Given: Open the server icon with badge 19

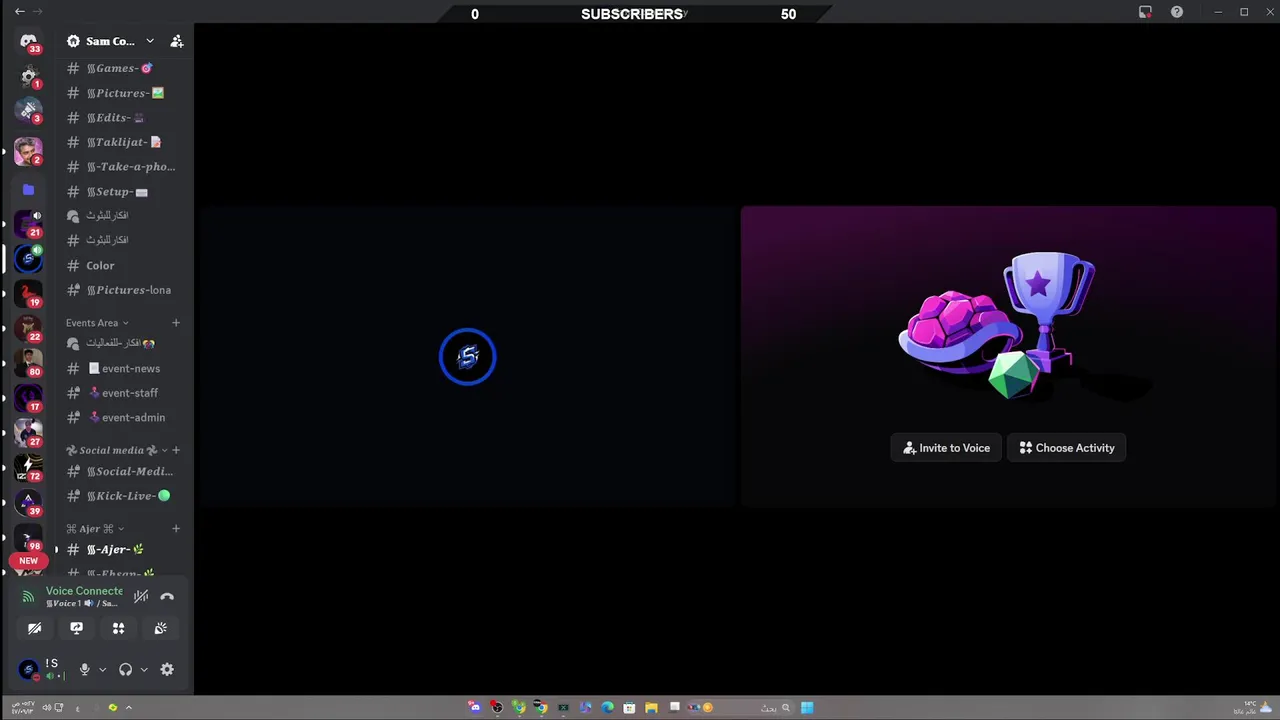Looking at the screenshot, I should point(28,293).
